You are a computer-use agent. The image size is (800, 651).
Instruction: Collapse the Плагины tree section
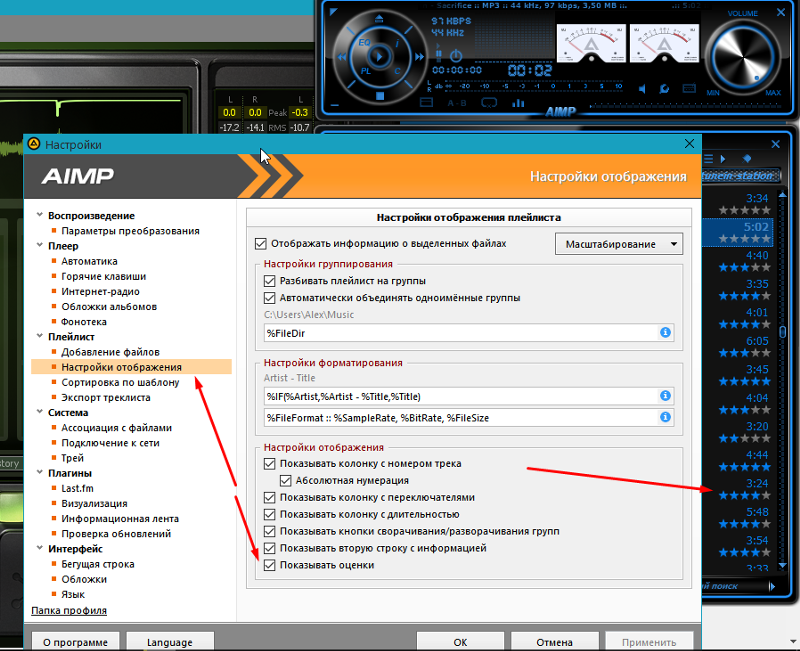point(39,472)
